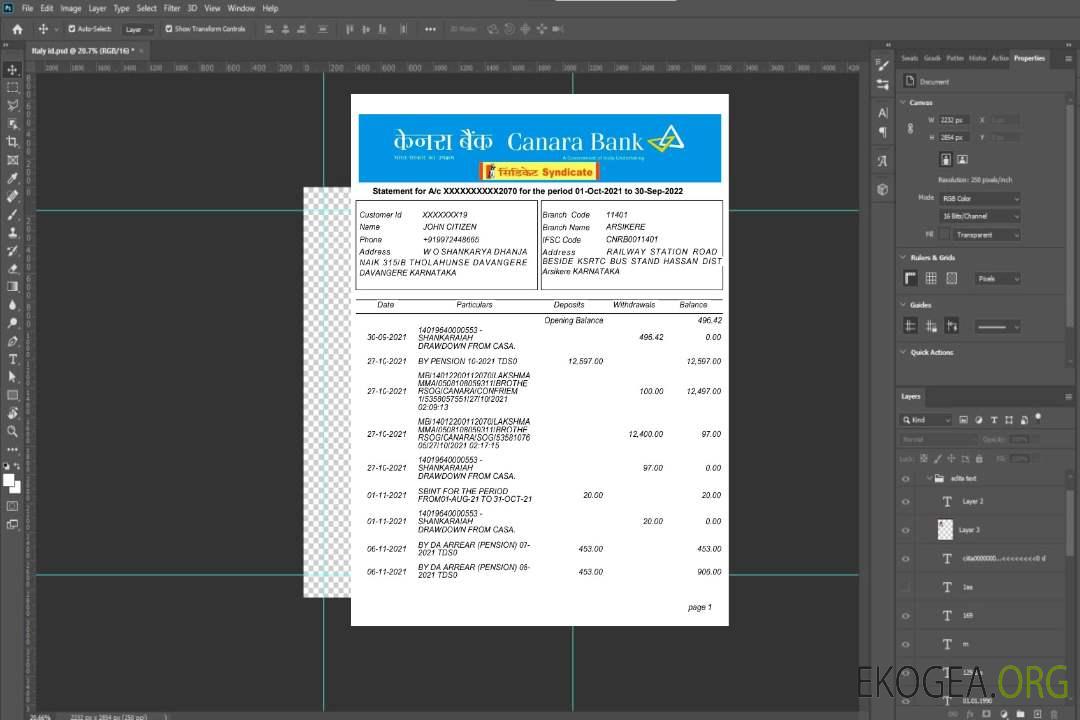
Task: Select the Eyedropper tool
Action: 12,178
